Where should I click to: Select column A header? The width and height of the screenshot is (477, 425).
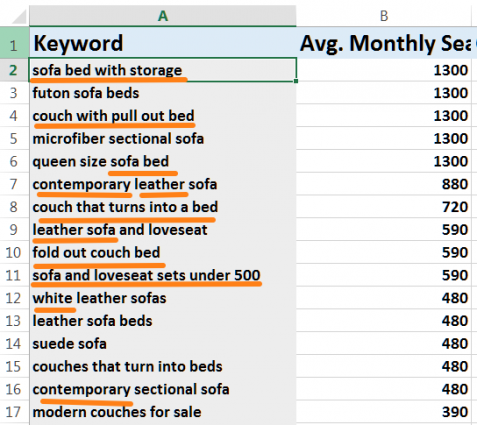point(163,16)
